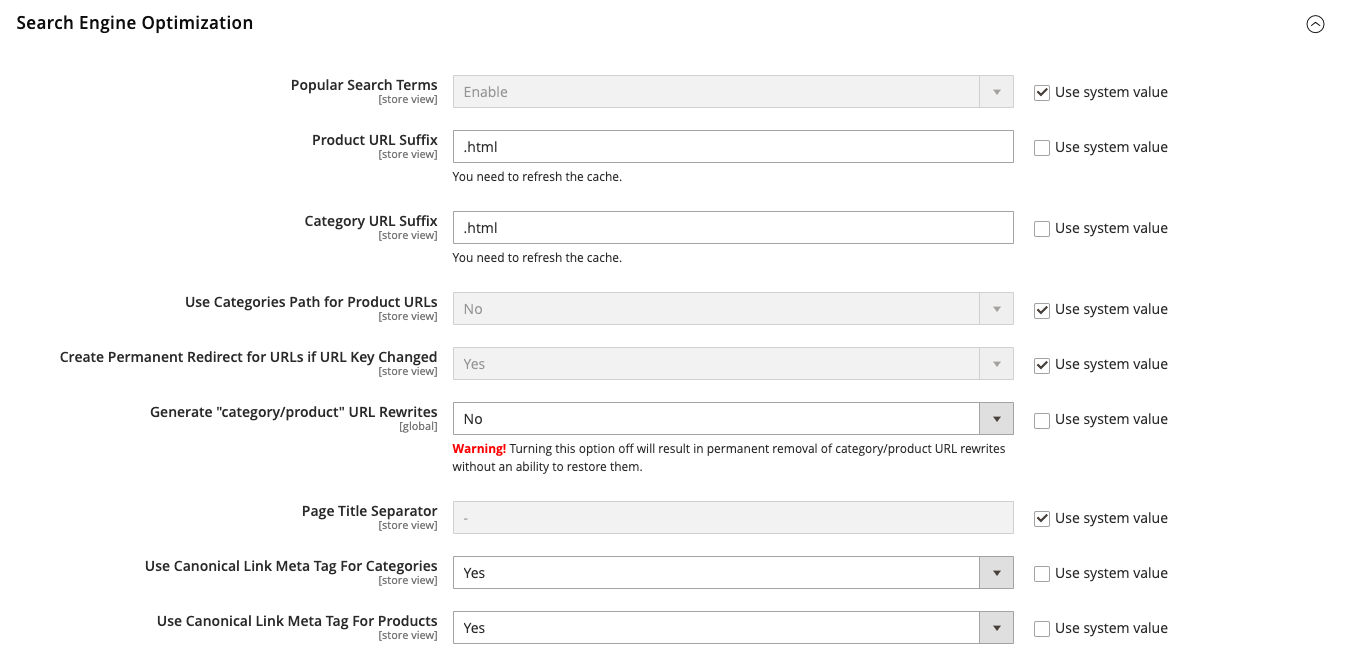Expand the Use Categories Path for Product URLs selector
This screenshot has height=663, width=1352.
[x=996, y=308]
